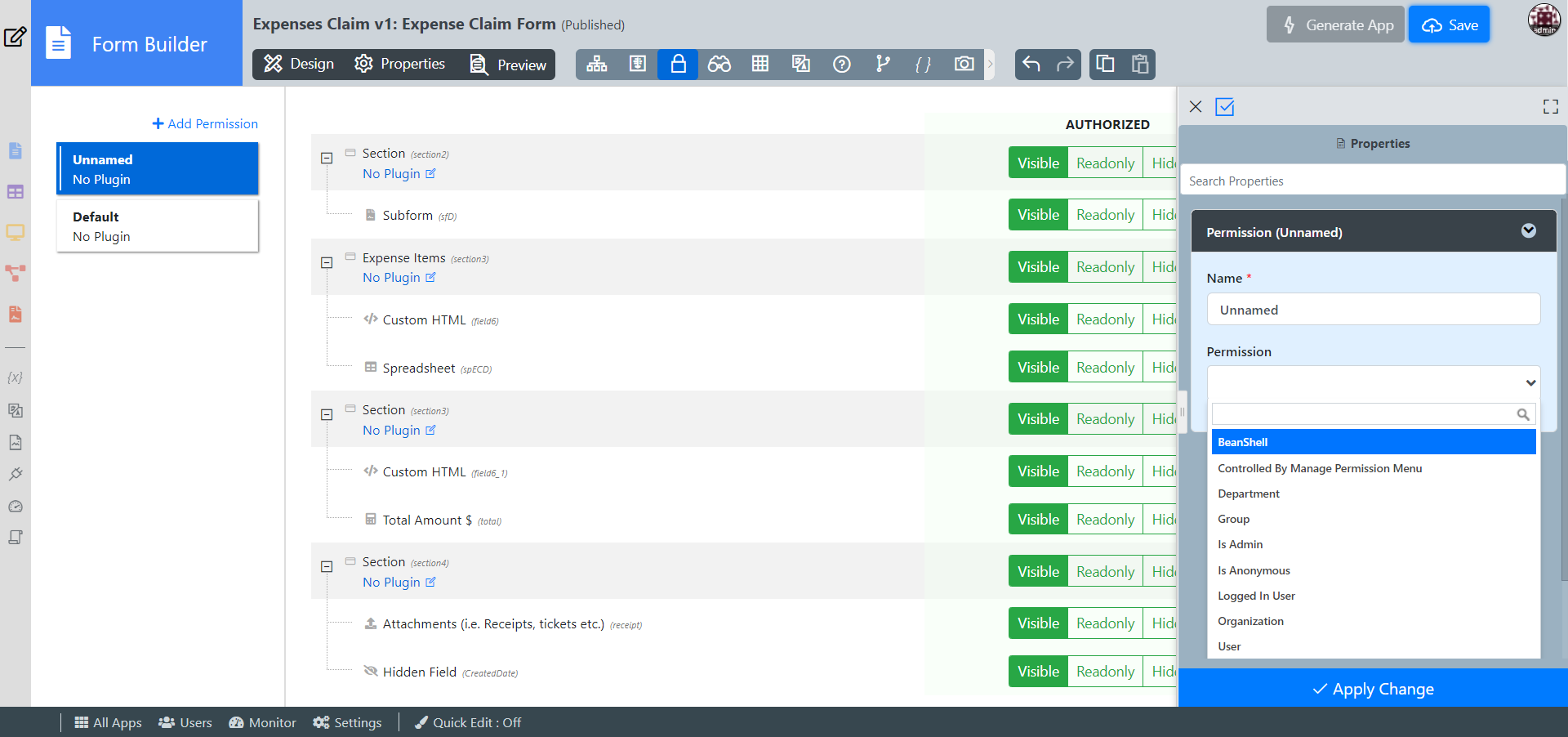The image size is (1568, 737).
Task: Open the performance gauge icon in left sidebar
Action: coord(16,507)
